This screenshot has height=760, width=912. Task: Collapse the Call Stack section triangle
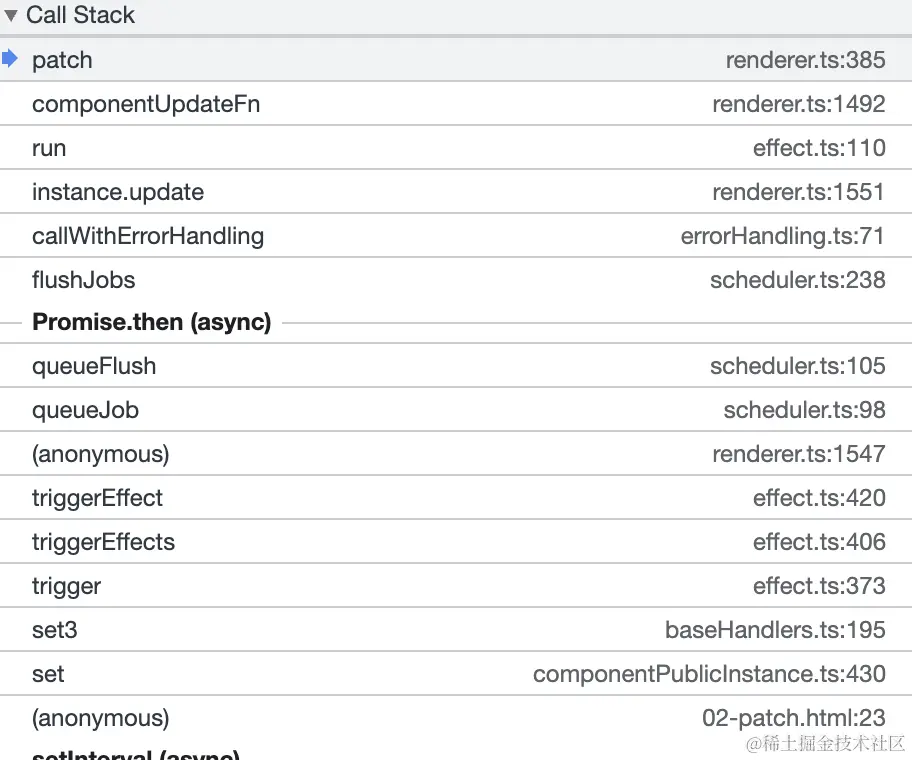click(11, 16)
